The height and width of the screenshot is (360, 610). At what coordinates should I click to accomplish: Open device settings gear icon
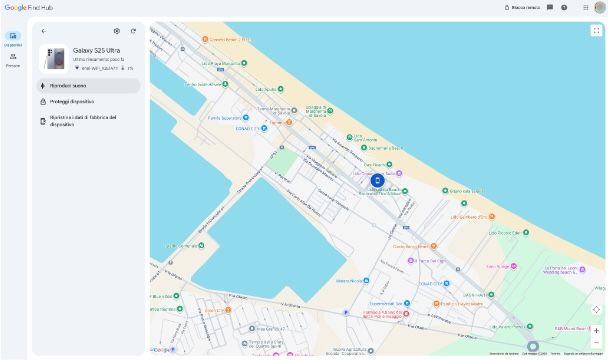coord(117,31)
